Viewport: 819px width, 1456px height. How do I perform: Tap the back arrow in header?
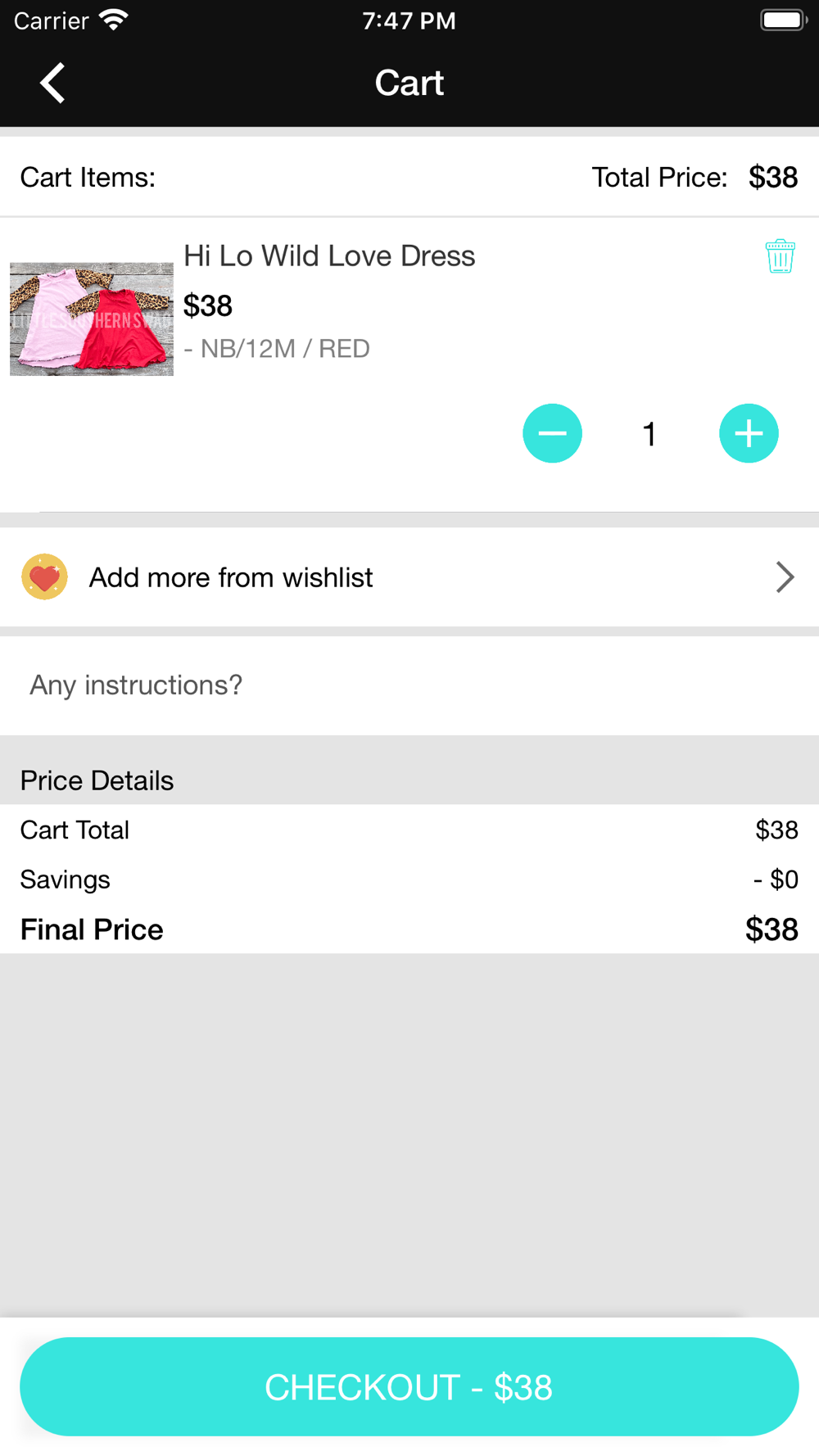(x=52, y=83)
